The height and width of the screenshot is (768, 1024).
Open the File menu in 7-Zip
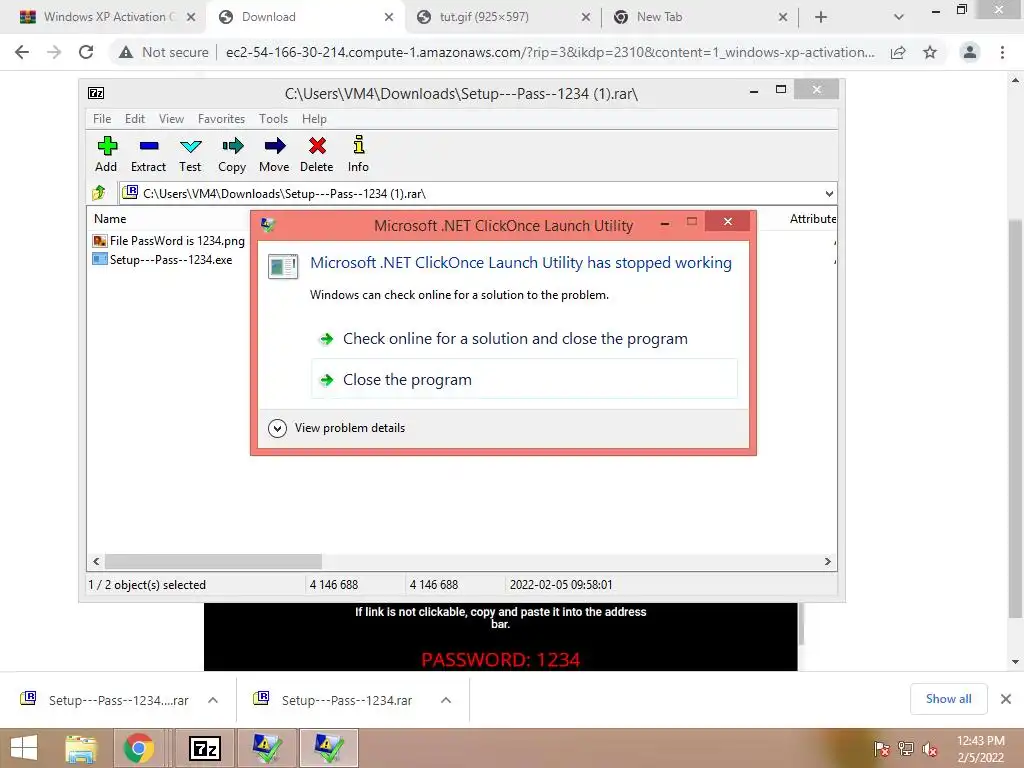(102, 119)
